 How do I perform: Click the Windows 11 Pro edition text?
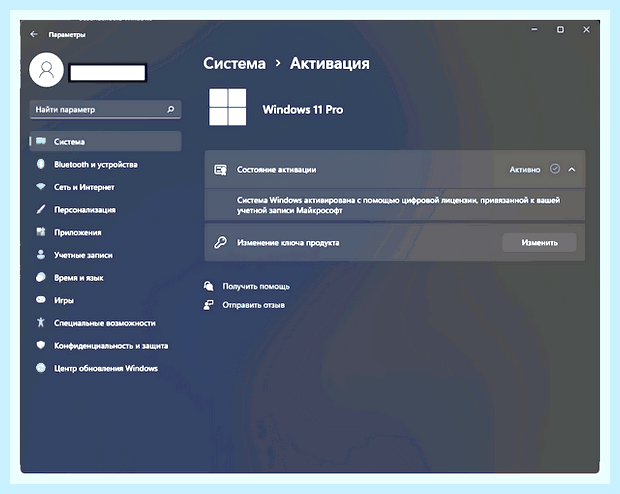(x=303, y=110)
